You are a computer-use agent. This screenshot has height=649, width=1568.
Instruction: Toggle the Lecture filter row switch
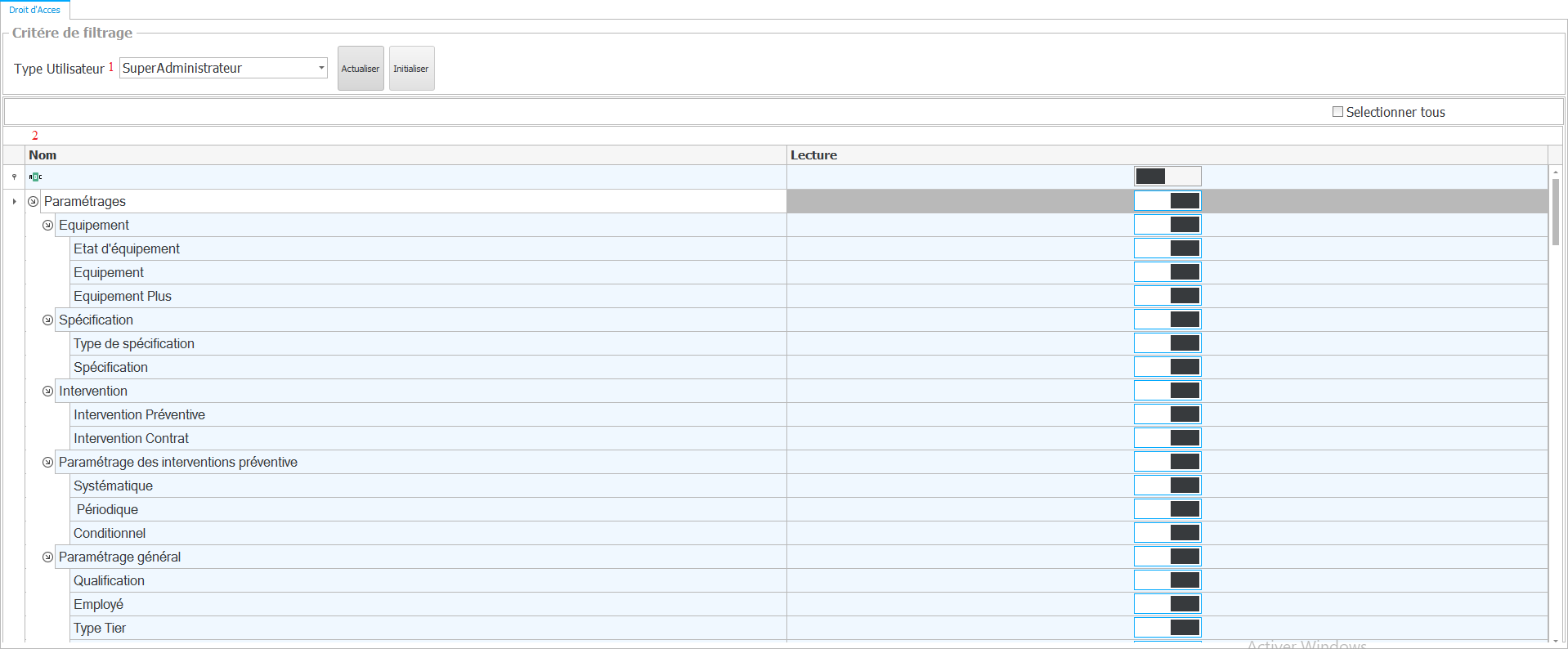click(x=1167, y=177)
